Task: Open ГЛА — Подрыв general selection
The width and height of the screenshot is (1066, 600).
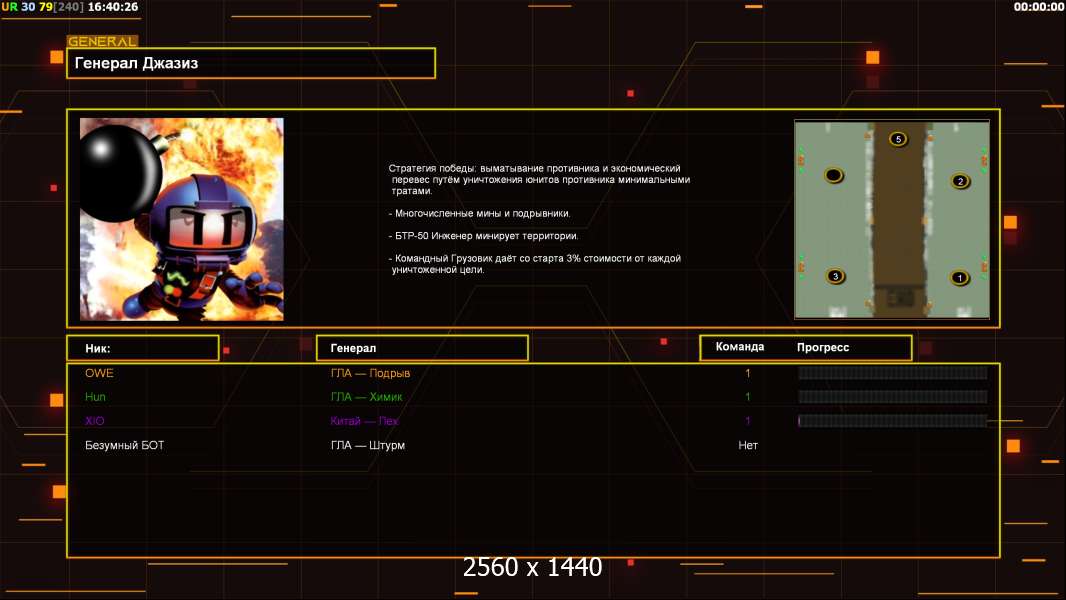Action: pos(371,373)
